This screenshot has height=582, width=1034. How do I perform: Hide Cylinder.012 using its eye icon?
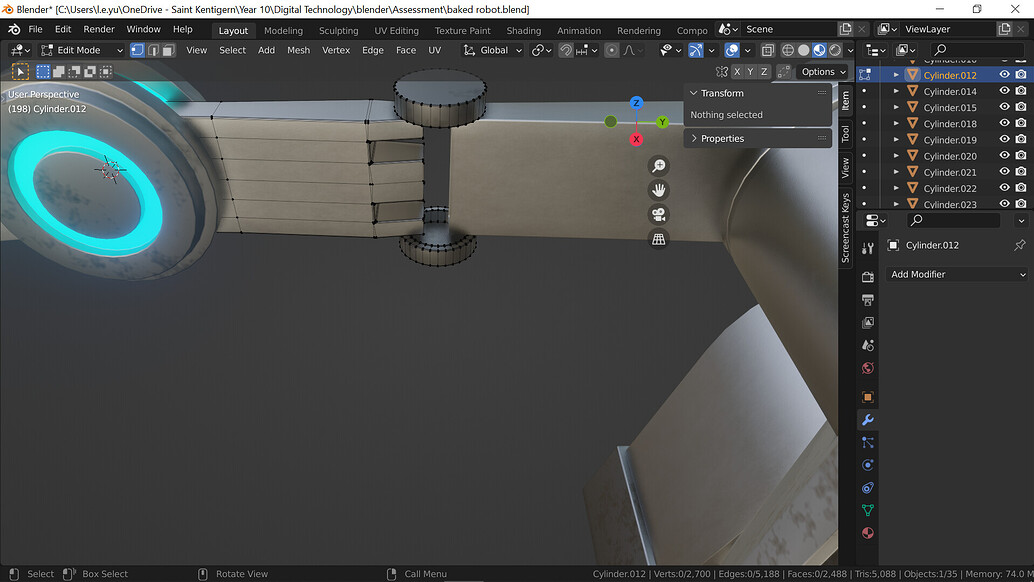[x=1004, y=74]
